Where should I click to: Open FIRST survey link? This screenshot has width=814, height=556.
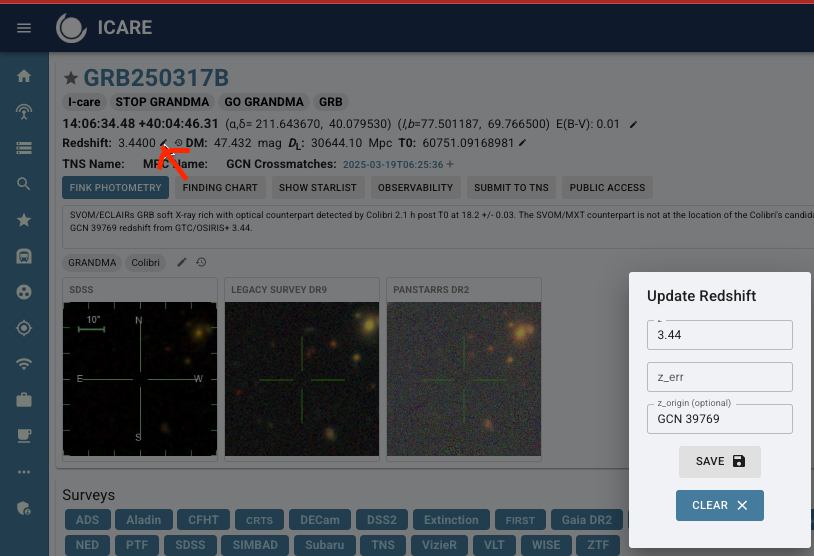pos(520,520)
